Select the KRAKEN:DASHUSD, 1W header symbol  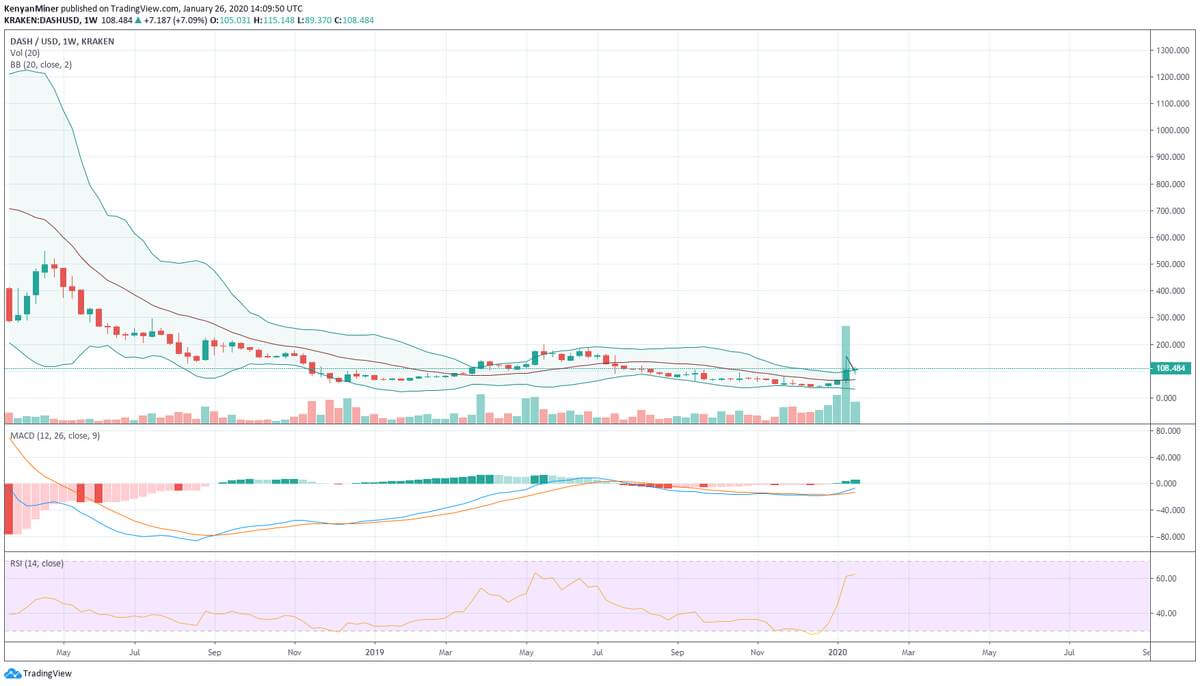51,20
